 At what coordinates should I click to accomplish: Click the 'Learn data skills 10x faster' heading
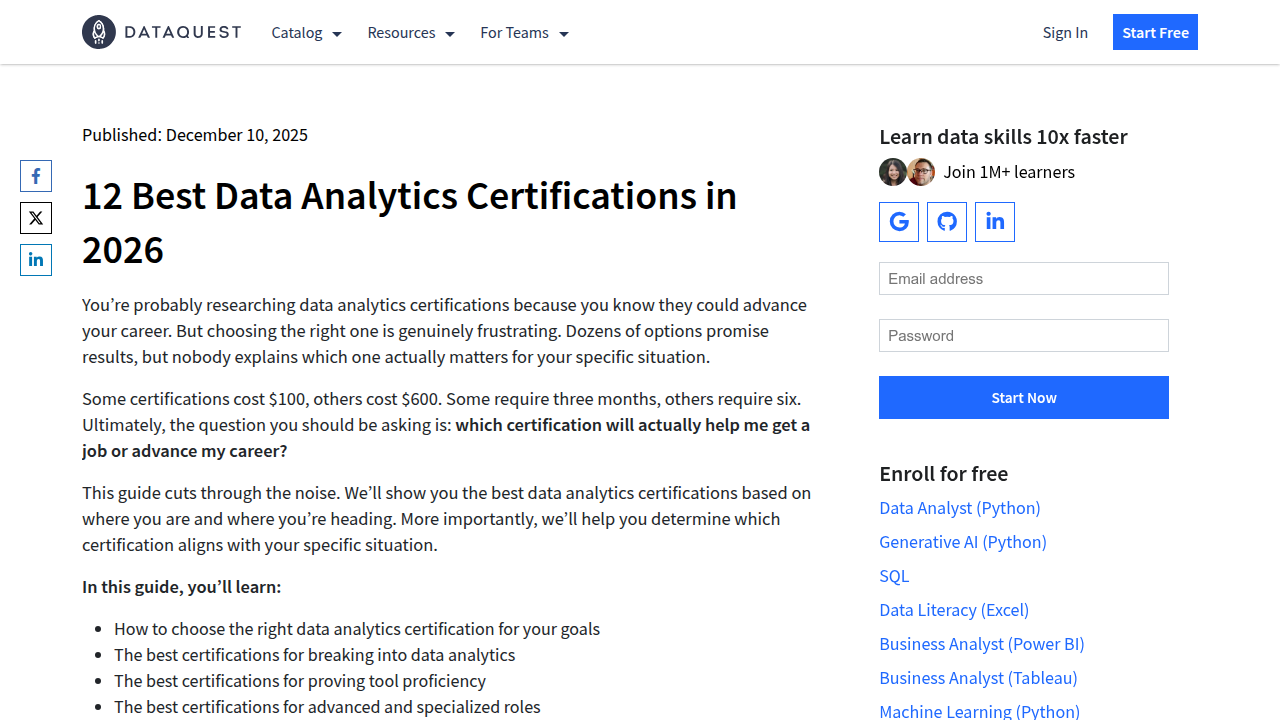pos(1003,137)
